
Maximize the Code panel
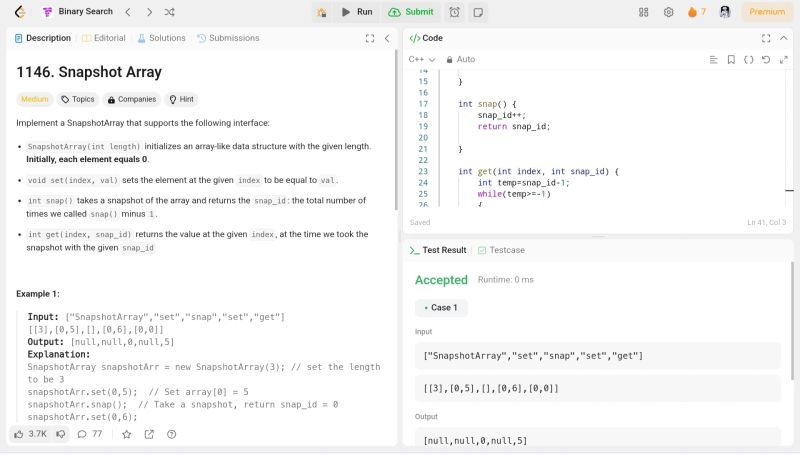766,38
